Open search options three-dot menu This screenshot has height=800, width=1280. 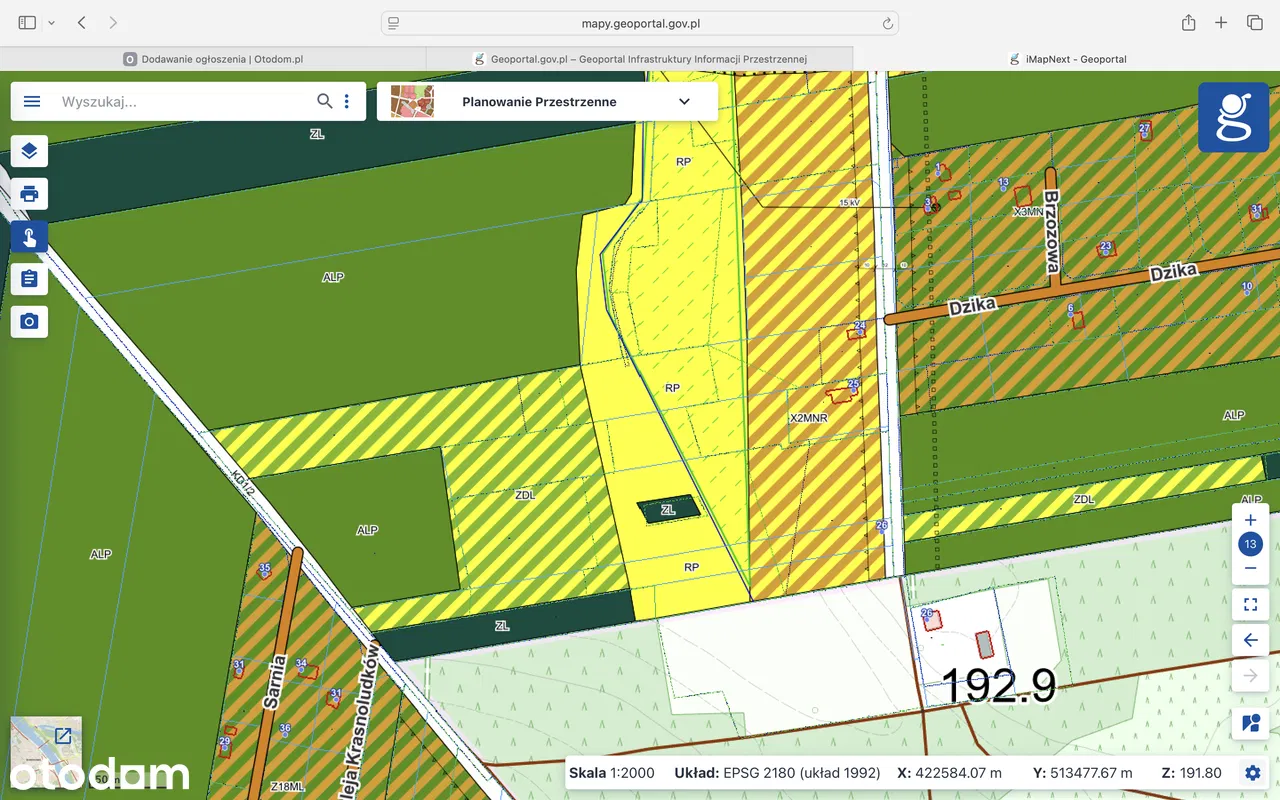347,101
